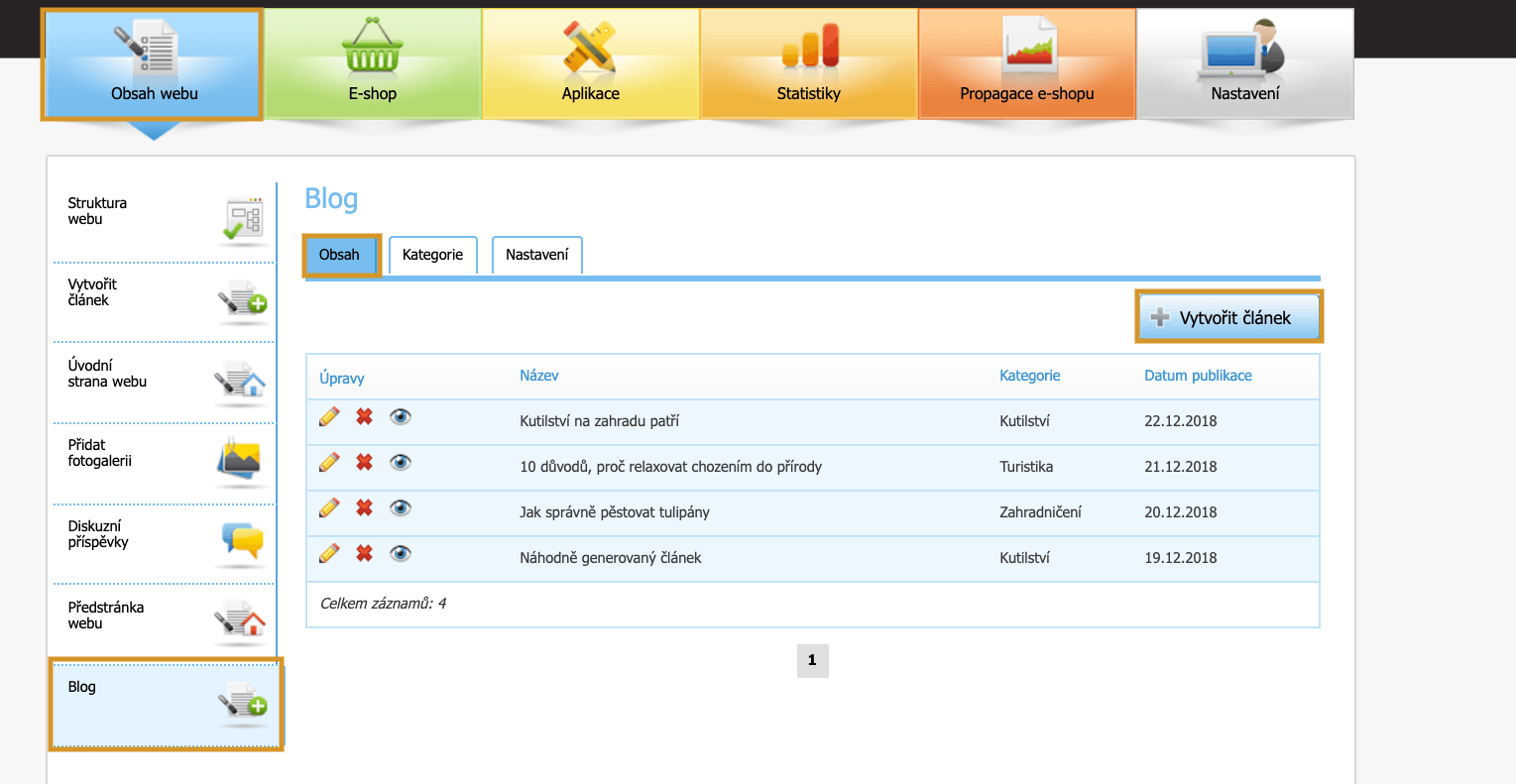Delete Náhodně generovaný článek
Viewport: 1516px width, 784px height.
coord(365,553)
